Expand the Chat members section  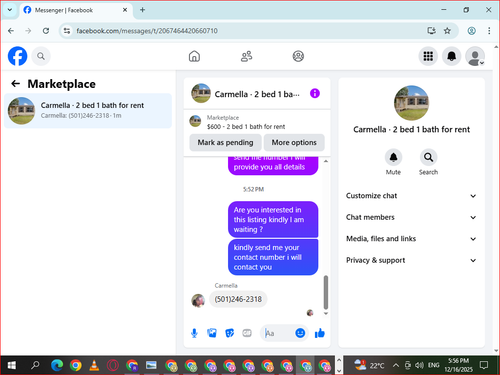[x=411, y=217]
